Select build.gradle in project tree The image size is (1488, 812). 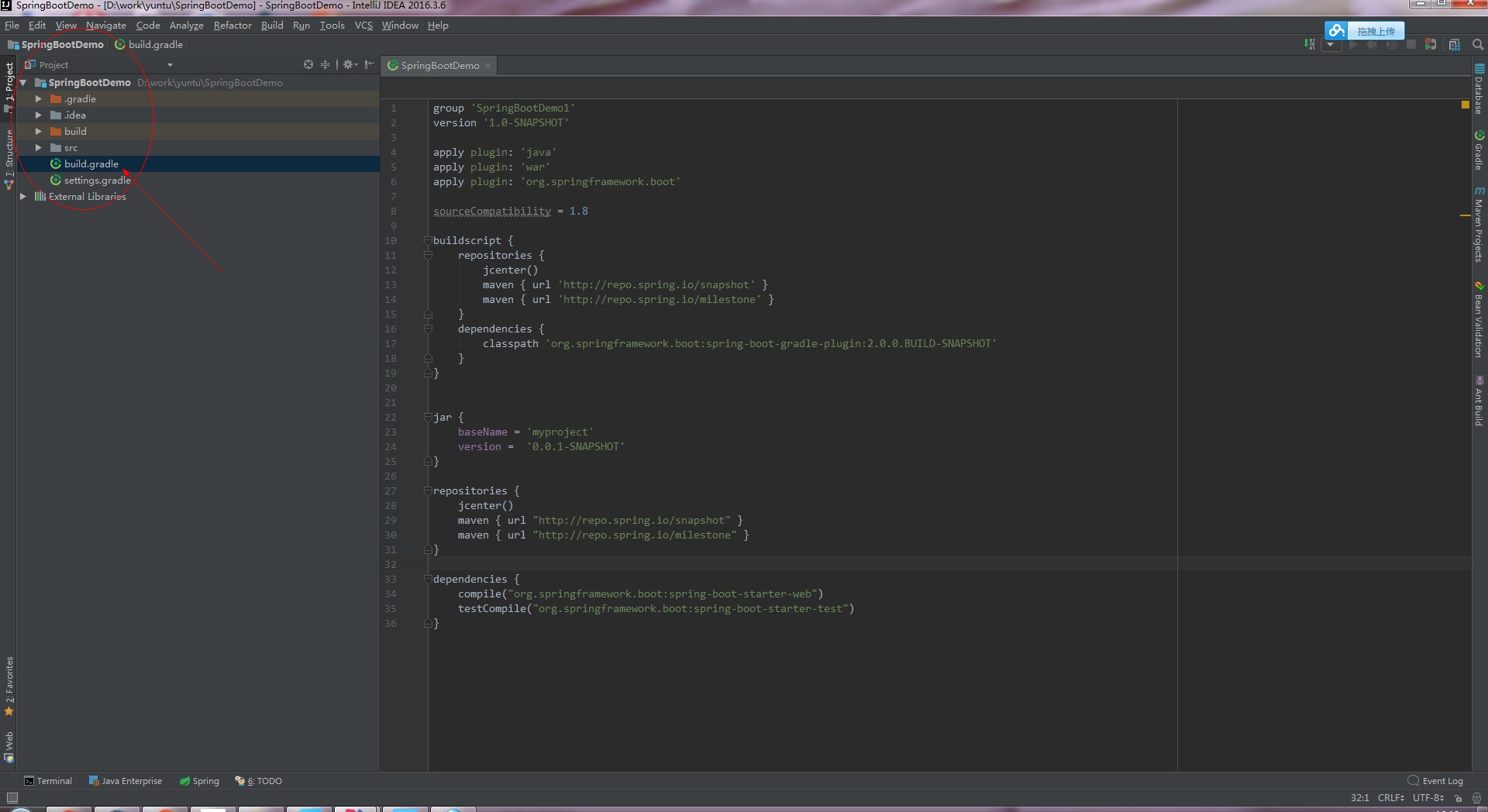(91, 164)
